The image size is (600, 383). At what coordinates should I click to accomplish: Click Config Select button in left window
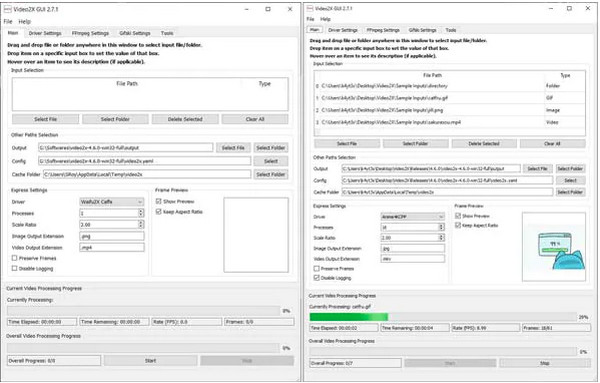click(x=271, y=161)
